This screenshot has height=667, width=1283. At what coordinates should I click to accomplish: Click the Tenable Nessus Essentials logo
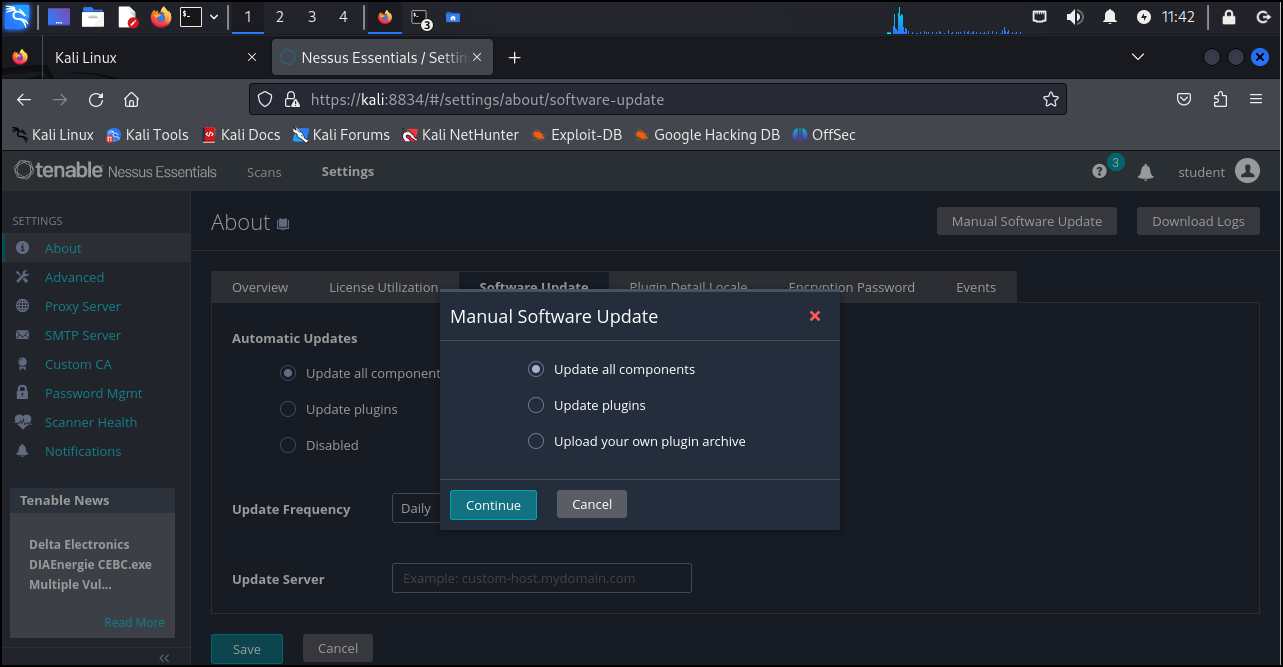tap(115, 171)
